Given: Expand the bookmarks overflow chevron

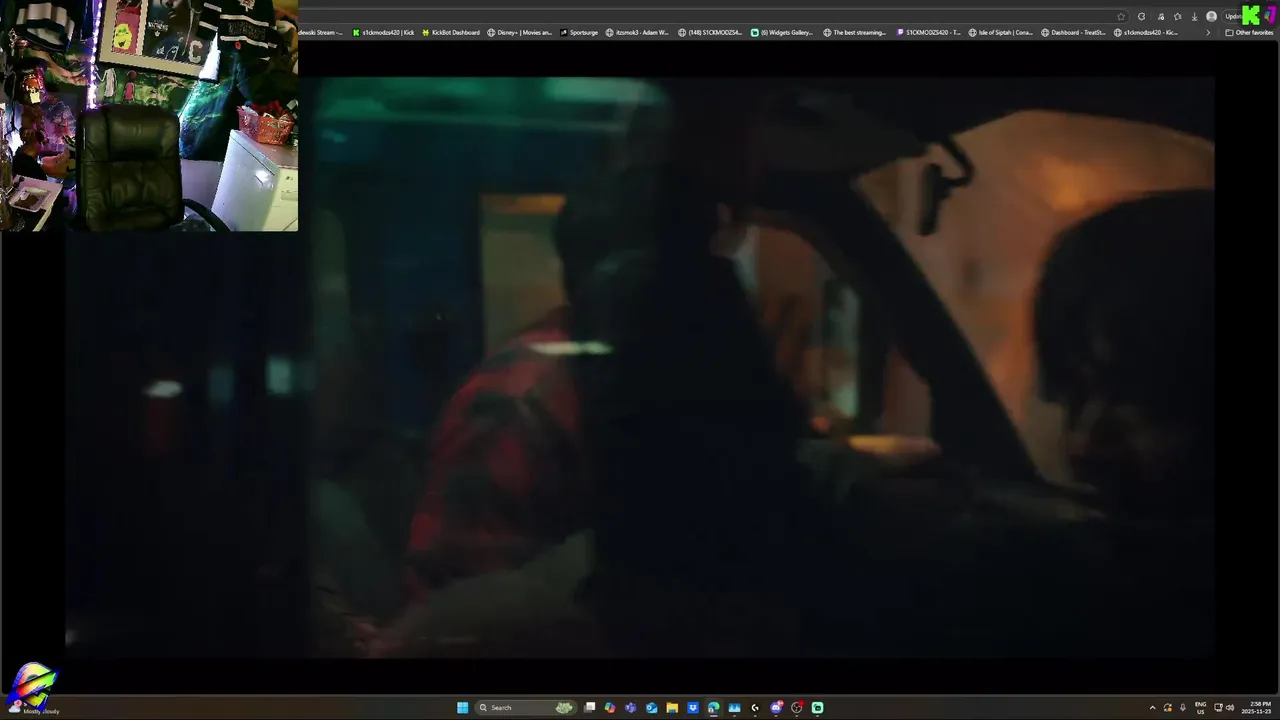Looking at the screenshot, I should pyautogui.click(x=1208, y=32).
